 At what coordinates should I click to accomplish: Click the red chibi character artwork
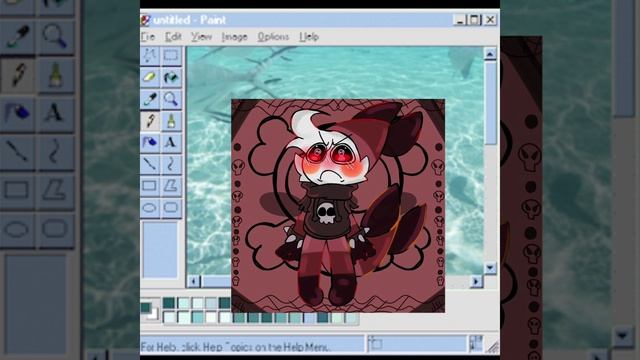click(338, 206)
